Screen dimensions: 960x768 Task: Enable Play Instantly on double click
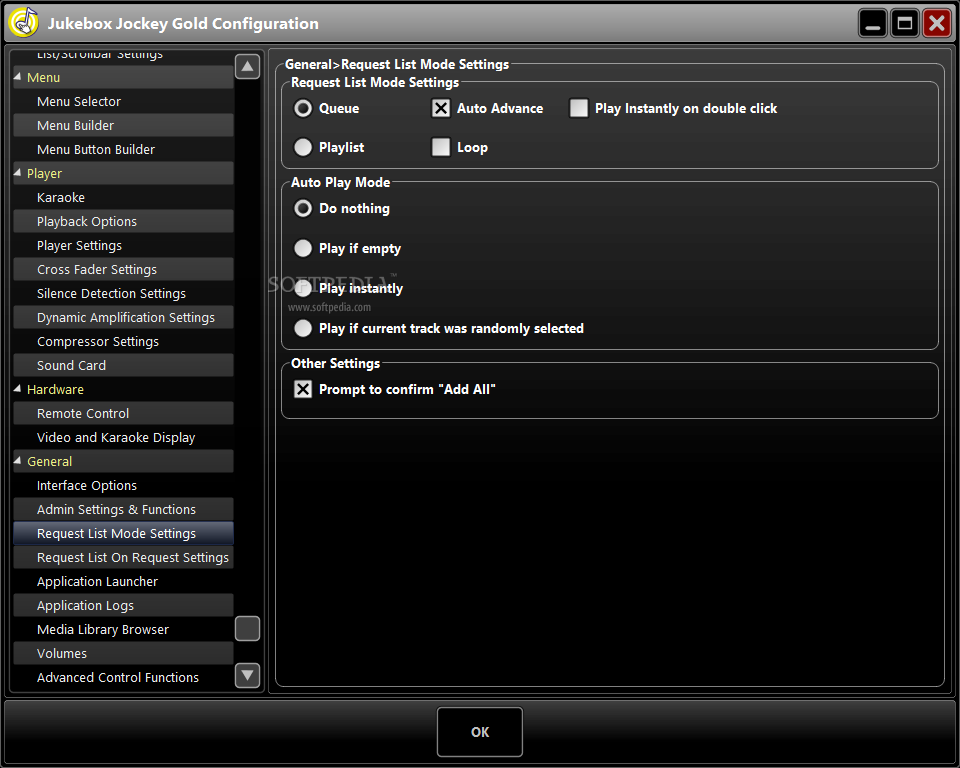pos(579,108)
